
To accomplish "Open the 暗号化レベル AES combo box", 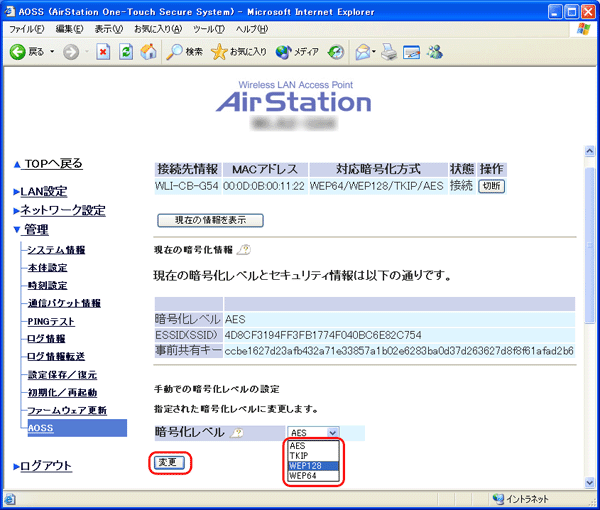I will [313, 433].
